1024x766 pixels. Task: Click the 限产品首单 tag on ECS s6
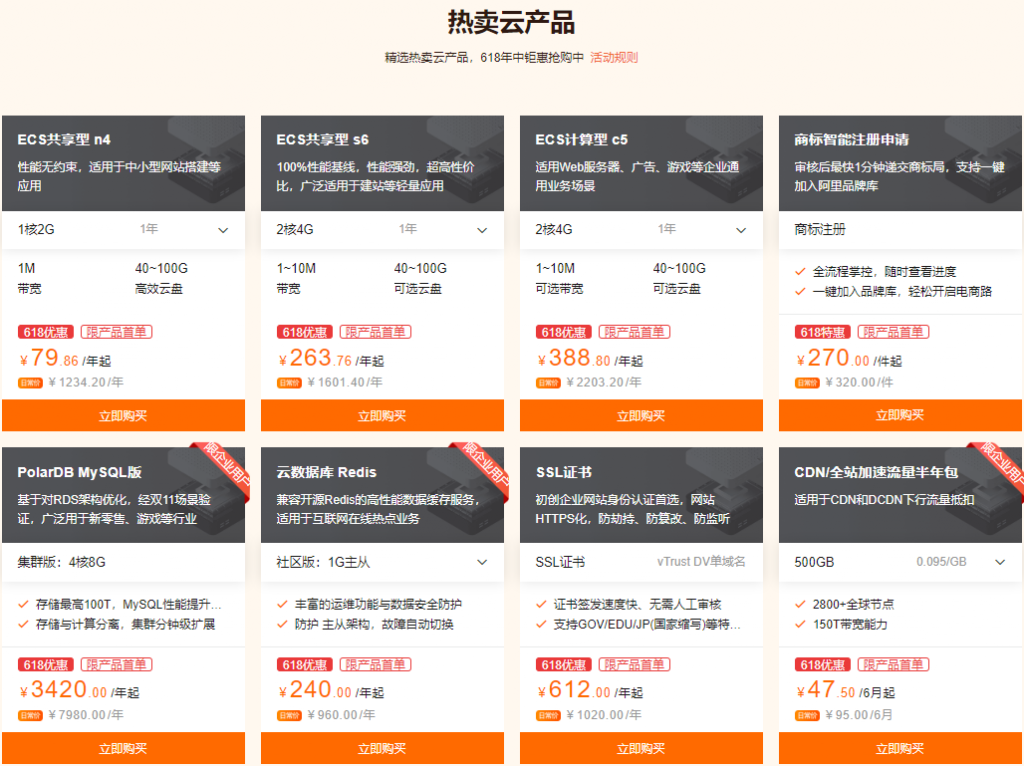[376, 332]
